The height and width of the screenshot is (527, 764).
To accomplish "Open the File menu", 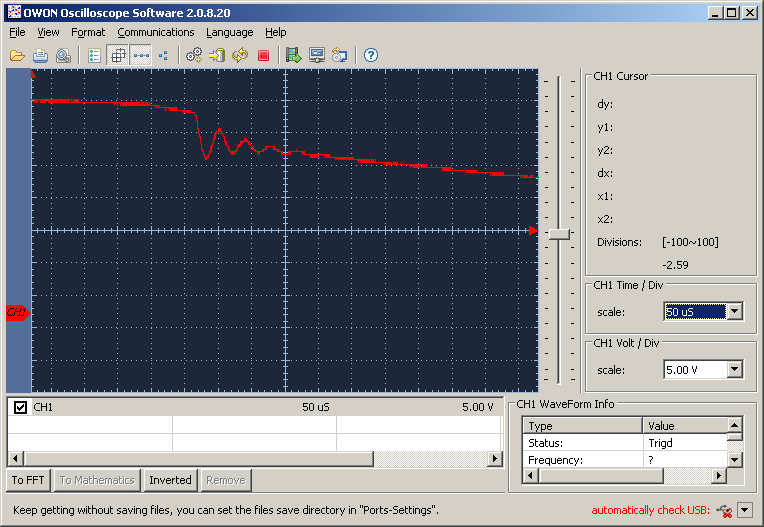I will pos(17,32).
